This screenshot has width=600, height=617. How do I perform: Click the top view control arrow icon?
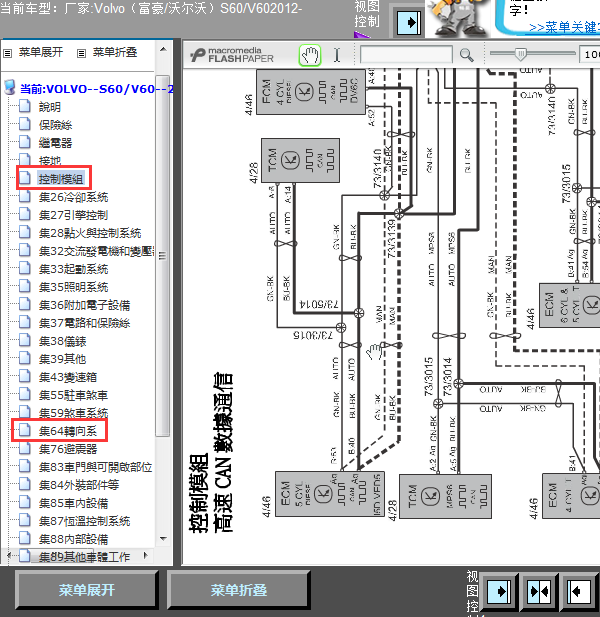pyautogui.click(x=409, y=22)
